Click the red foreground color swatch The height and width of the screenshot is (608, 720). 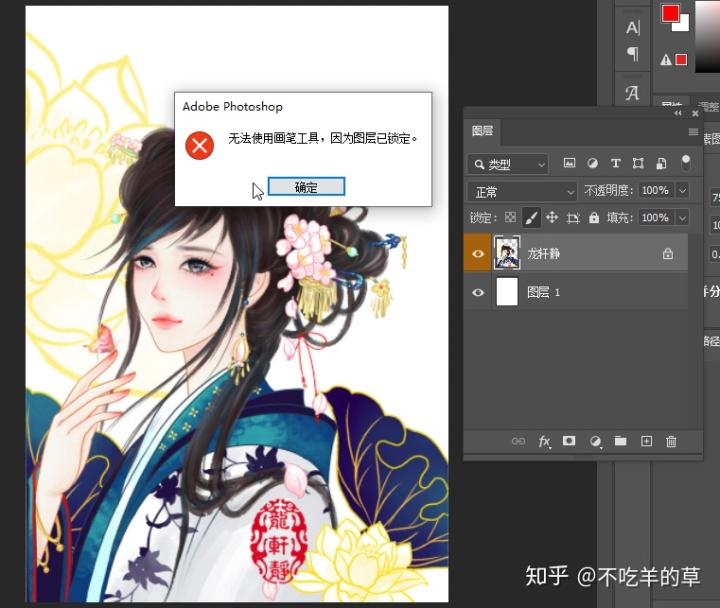coord(670,13)
